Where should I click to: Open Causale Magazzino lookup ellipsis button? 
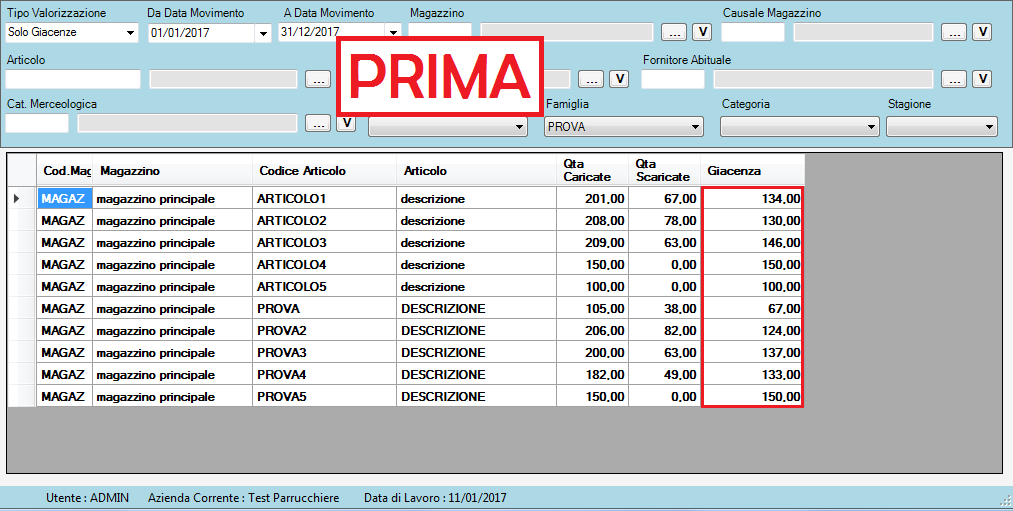[x=954, y=32]
